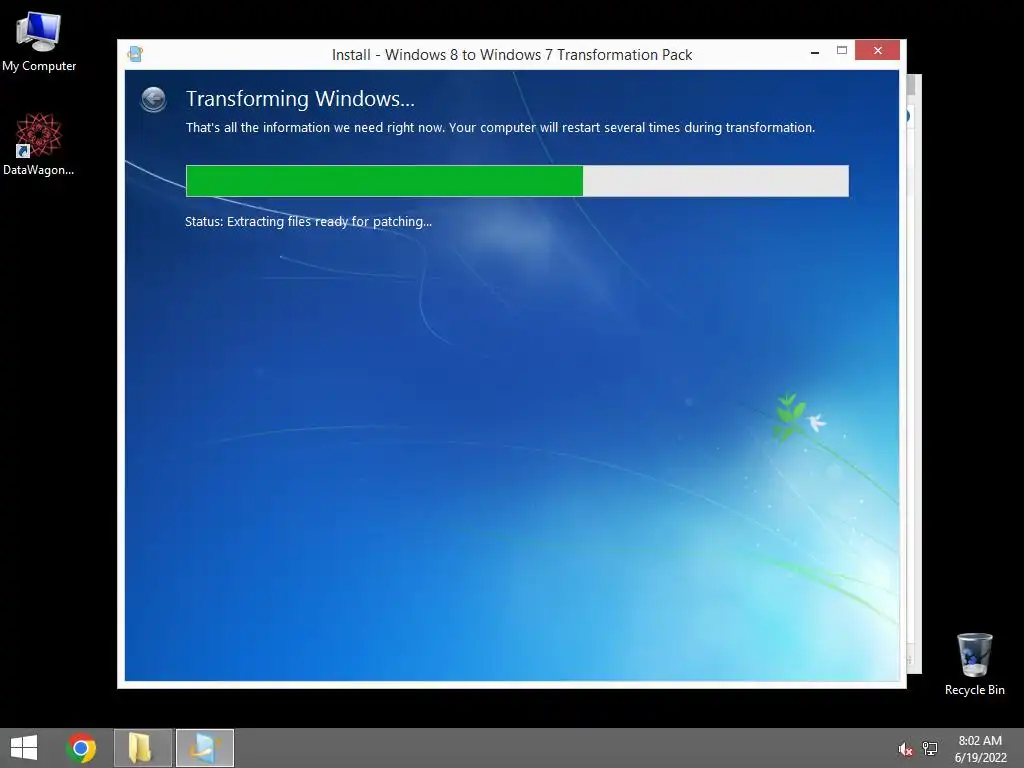Switch to the installer taskbar button
Viewport: 1024px width, 768px height.
pyautogui.click(x=205, y=748)
